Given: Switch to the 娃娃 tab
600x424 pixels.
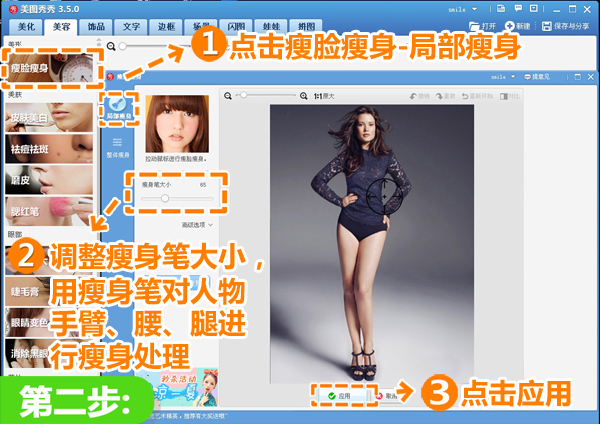Looking at the screenshot, I should (271, 27).
